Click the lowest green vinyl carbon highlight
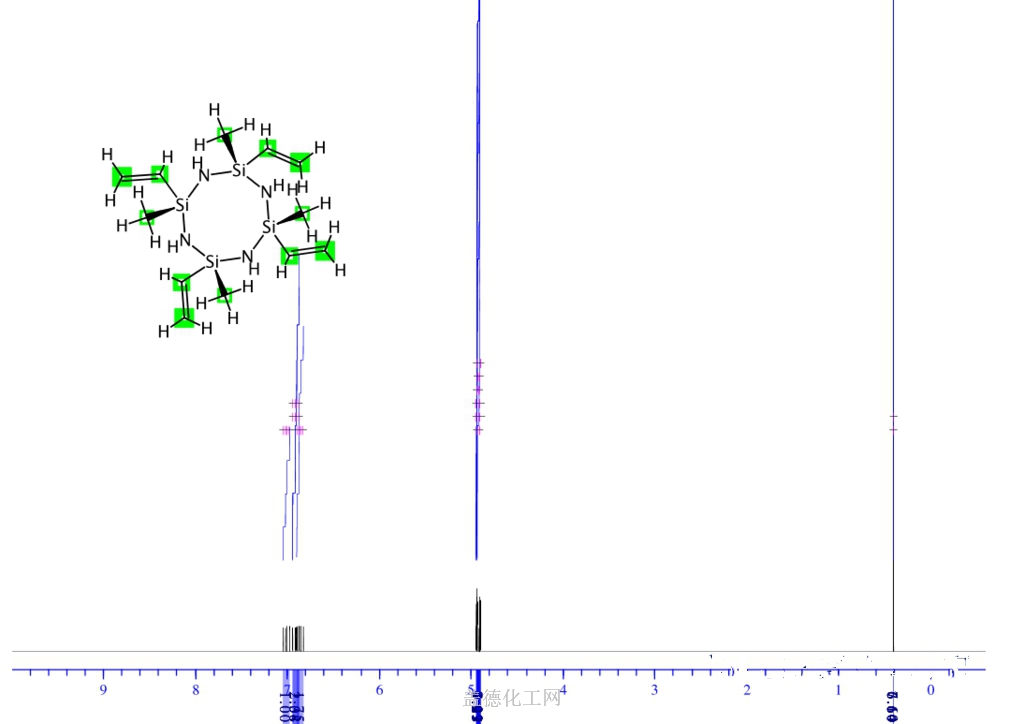 (x=183, y=317)
